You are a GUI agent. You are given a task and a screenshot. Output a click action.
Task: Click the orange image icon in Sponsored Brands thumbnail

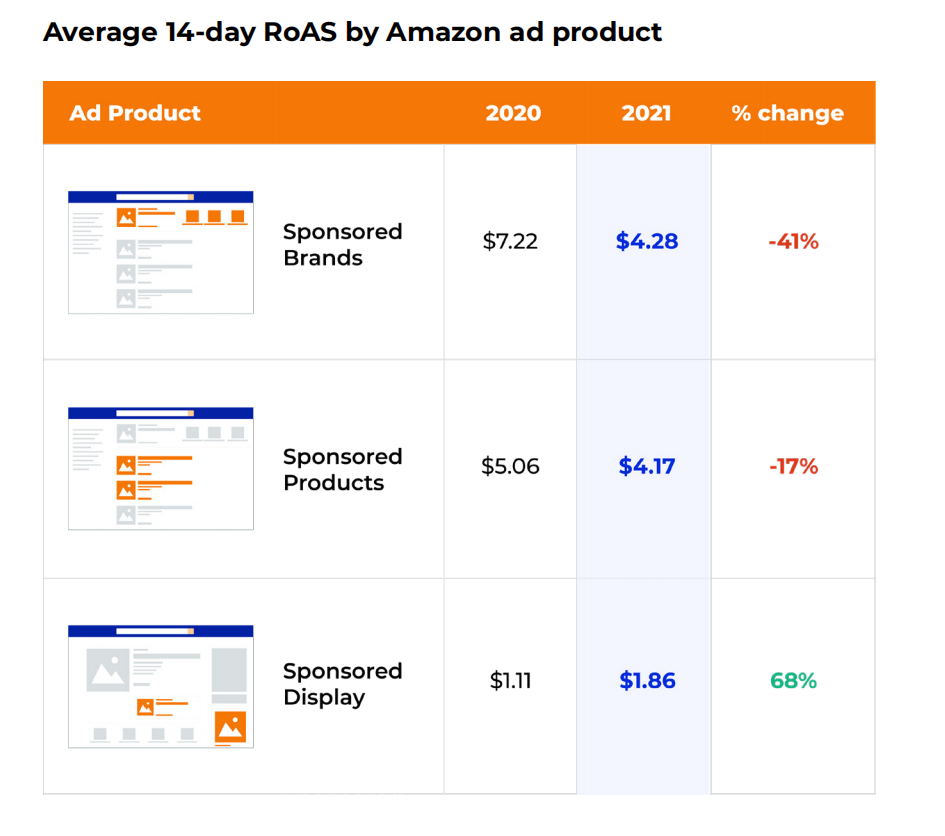click(126, 217)
